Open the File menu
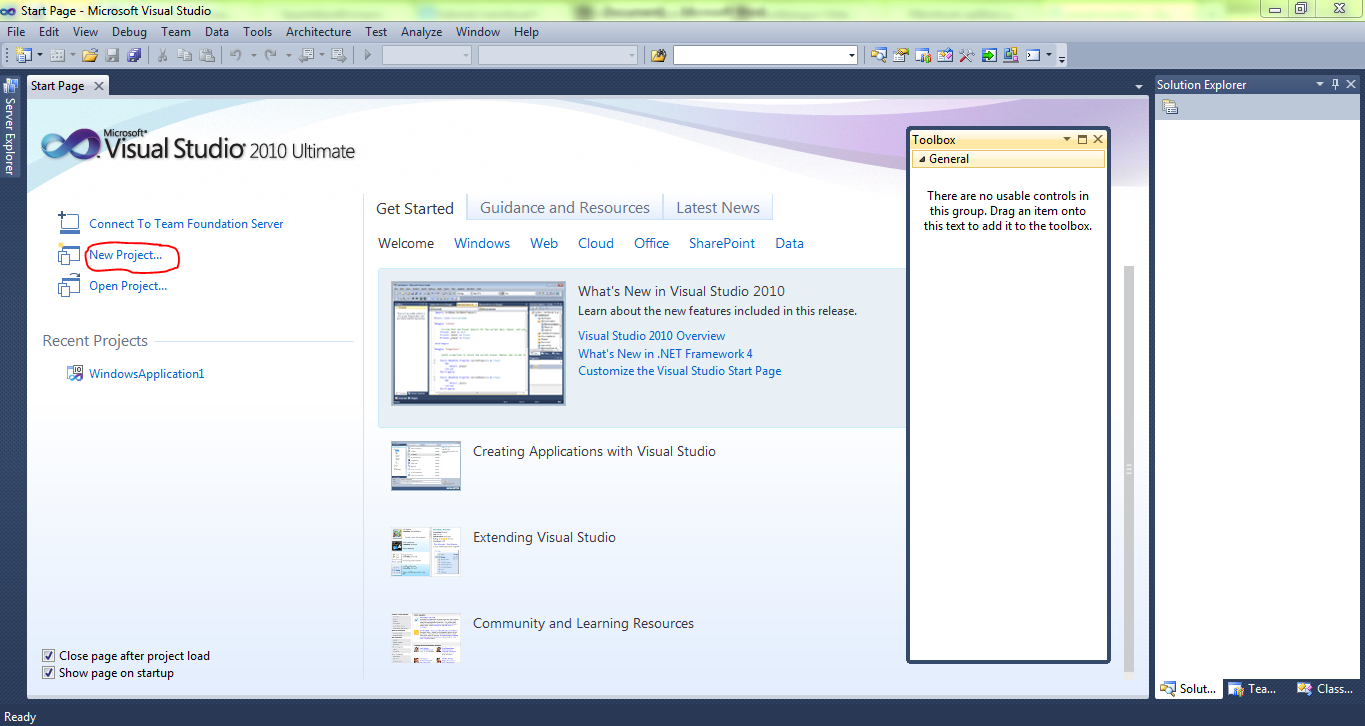 click(16, 32)
